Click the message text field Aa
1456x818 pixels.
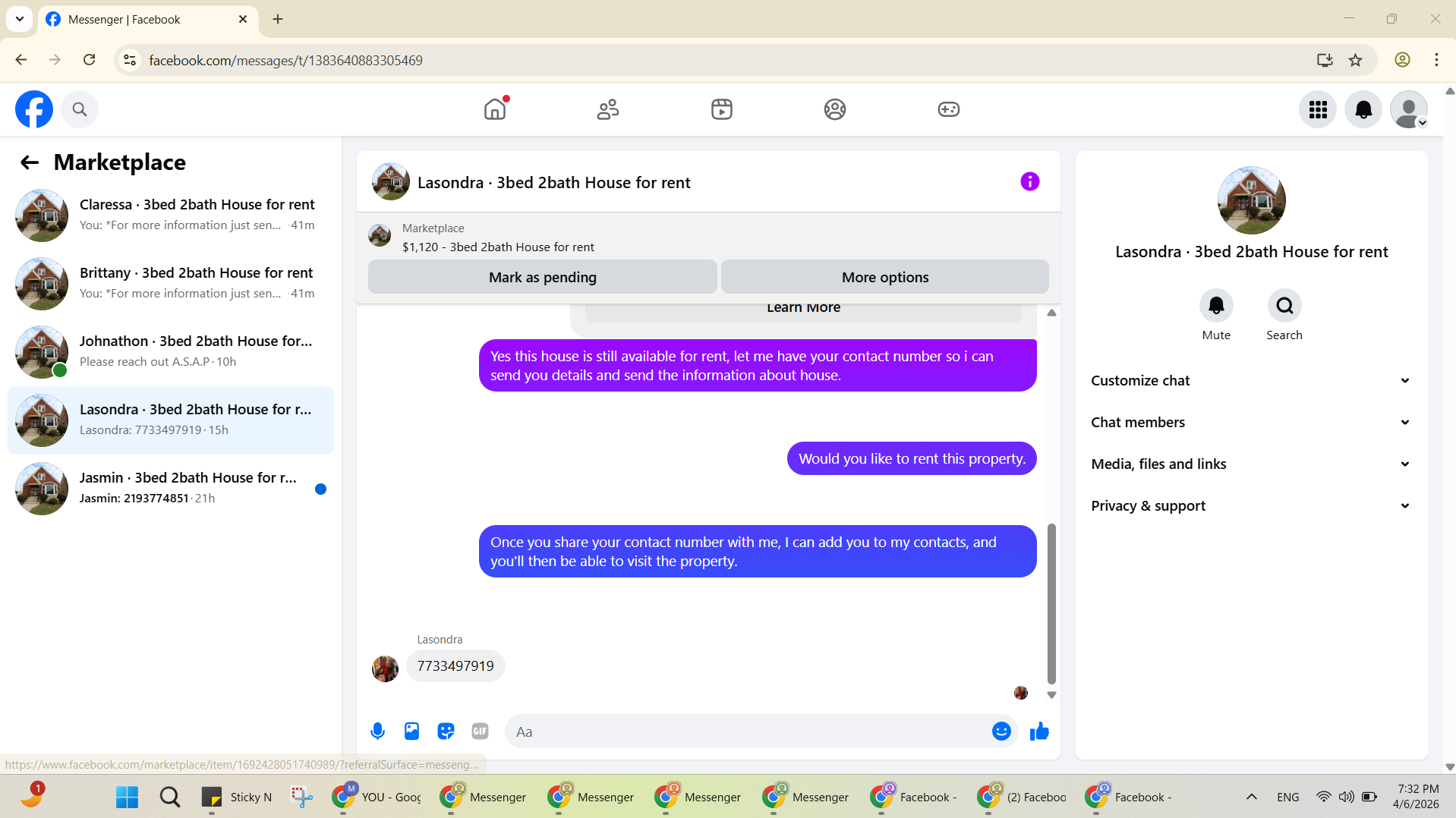[748, 731]
